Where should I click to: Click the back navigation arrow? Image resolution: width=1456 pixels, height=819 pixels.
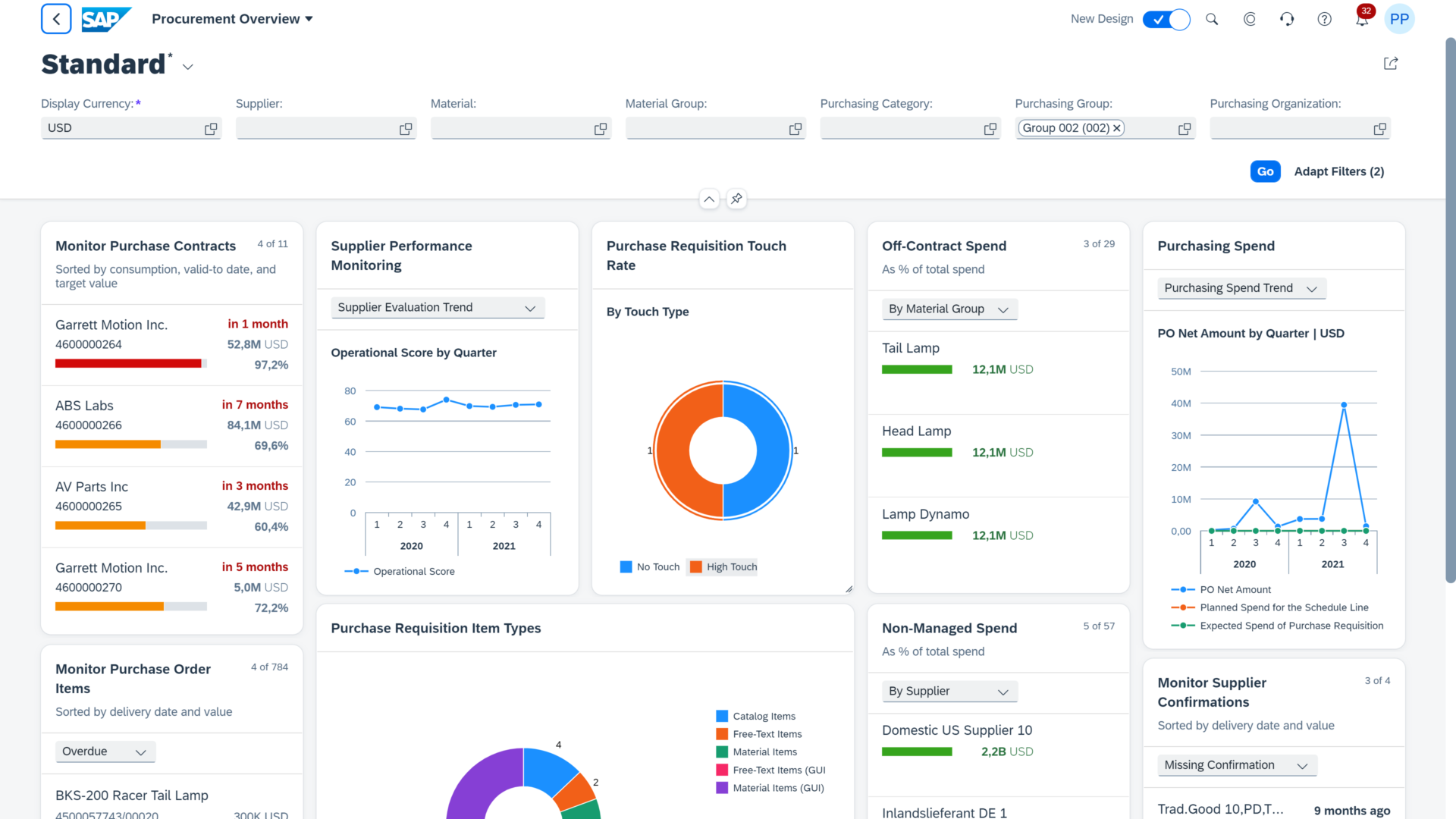click(x=56, y=18)
